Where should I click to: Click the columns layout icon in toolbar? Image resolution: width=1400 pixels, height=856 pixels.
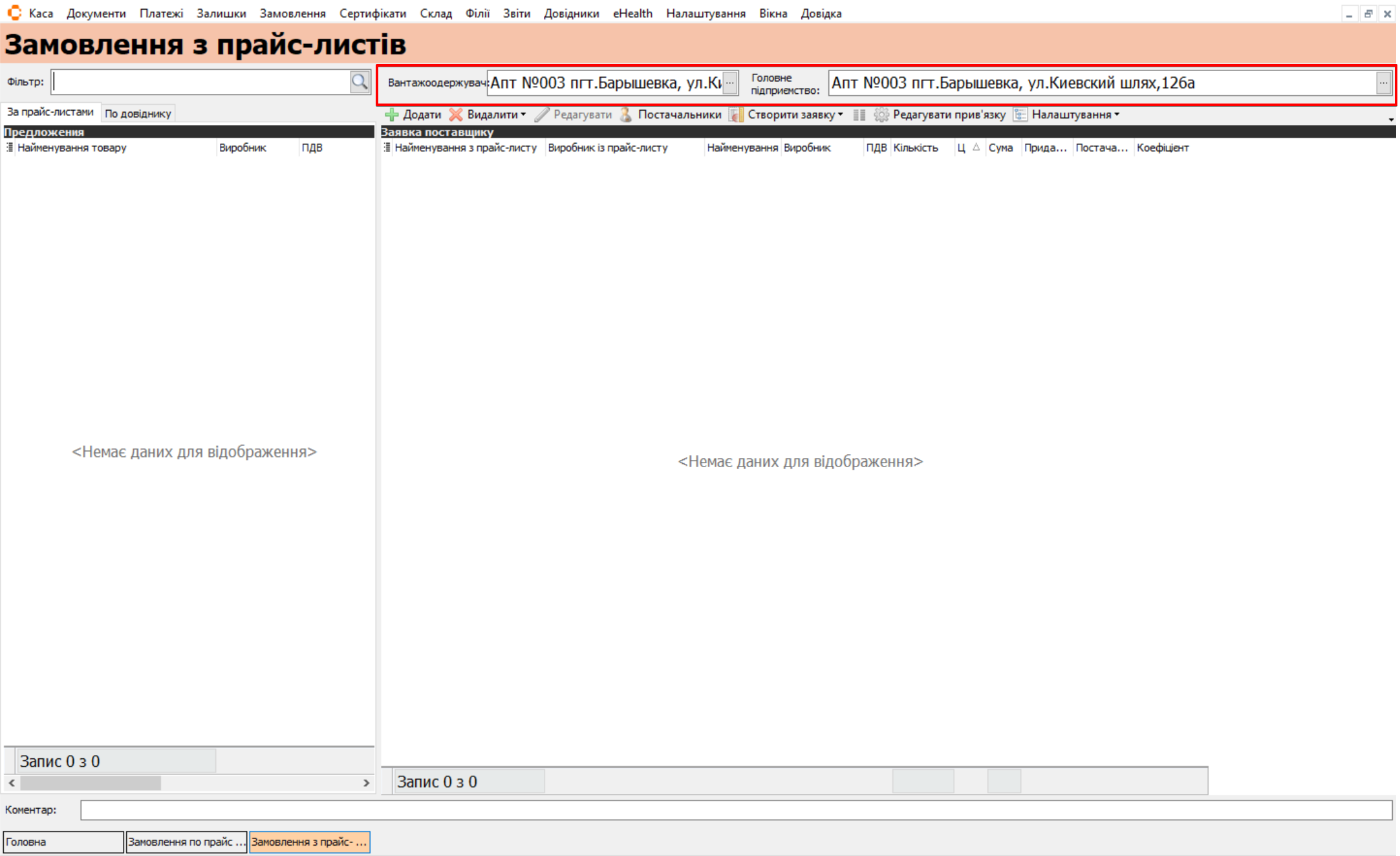[859, 115]
